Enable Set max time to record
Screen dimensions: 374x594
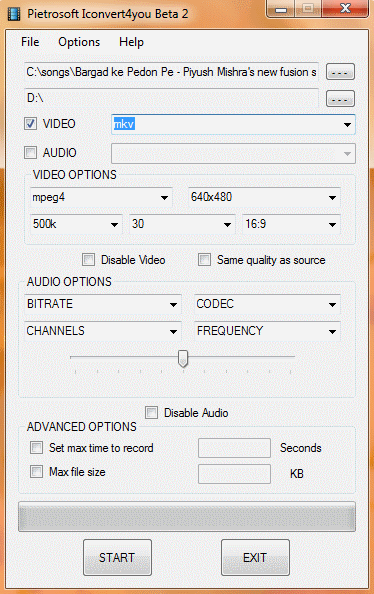coord(36,448)
